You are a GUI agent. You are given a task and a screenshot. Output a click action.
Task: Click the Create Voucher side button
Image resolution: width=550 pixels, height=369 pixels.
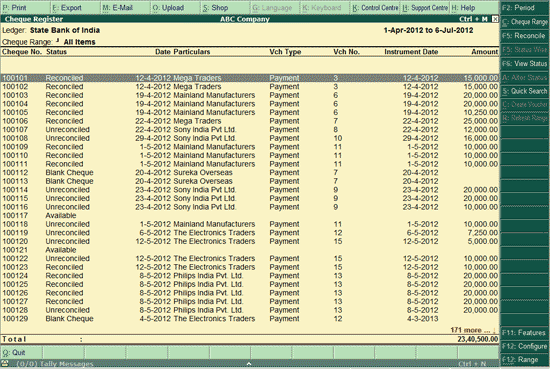point(524,105)
